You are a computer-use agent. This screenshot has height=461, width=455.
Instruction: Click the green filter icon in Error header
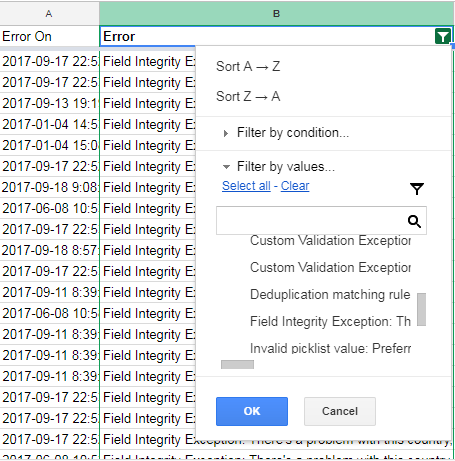(x=443, y=36)
